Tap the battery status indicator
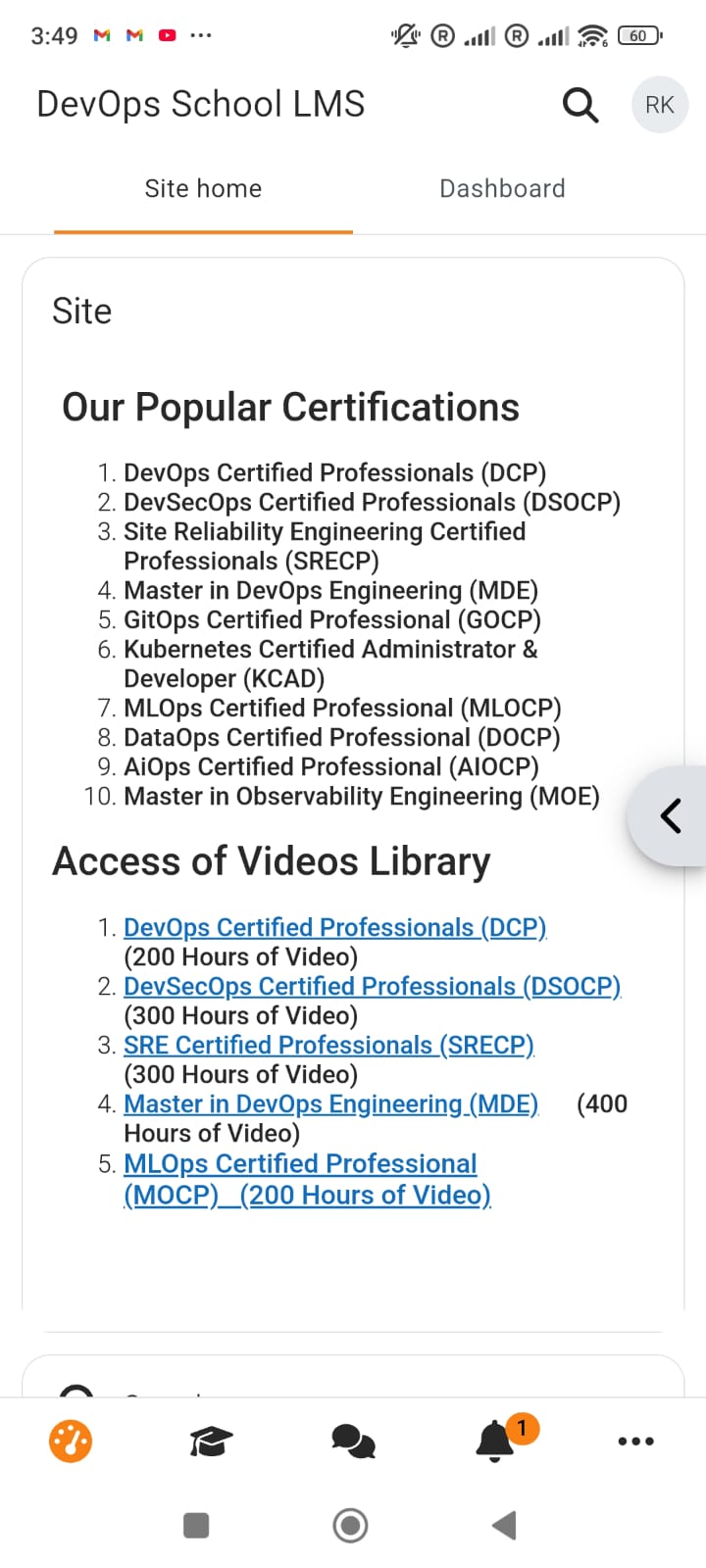 click(x=640, y=36)
